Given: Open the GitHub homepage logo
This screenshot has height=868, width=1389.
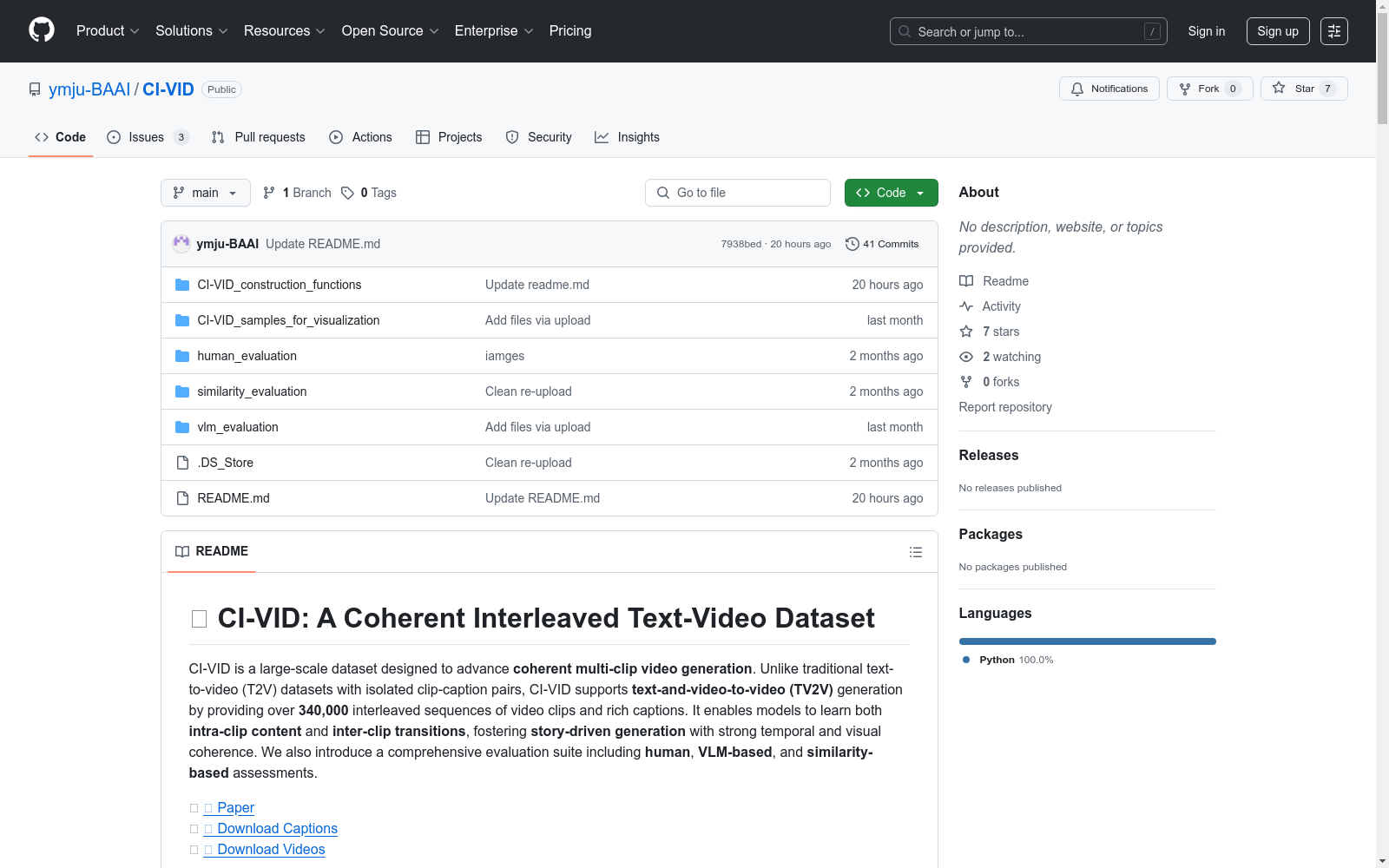Looking at the screenshot, I should tap(42, 30).
